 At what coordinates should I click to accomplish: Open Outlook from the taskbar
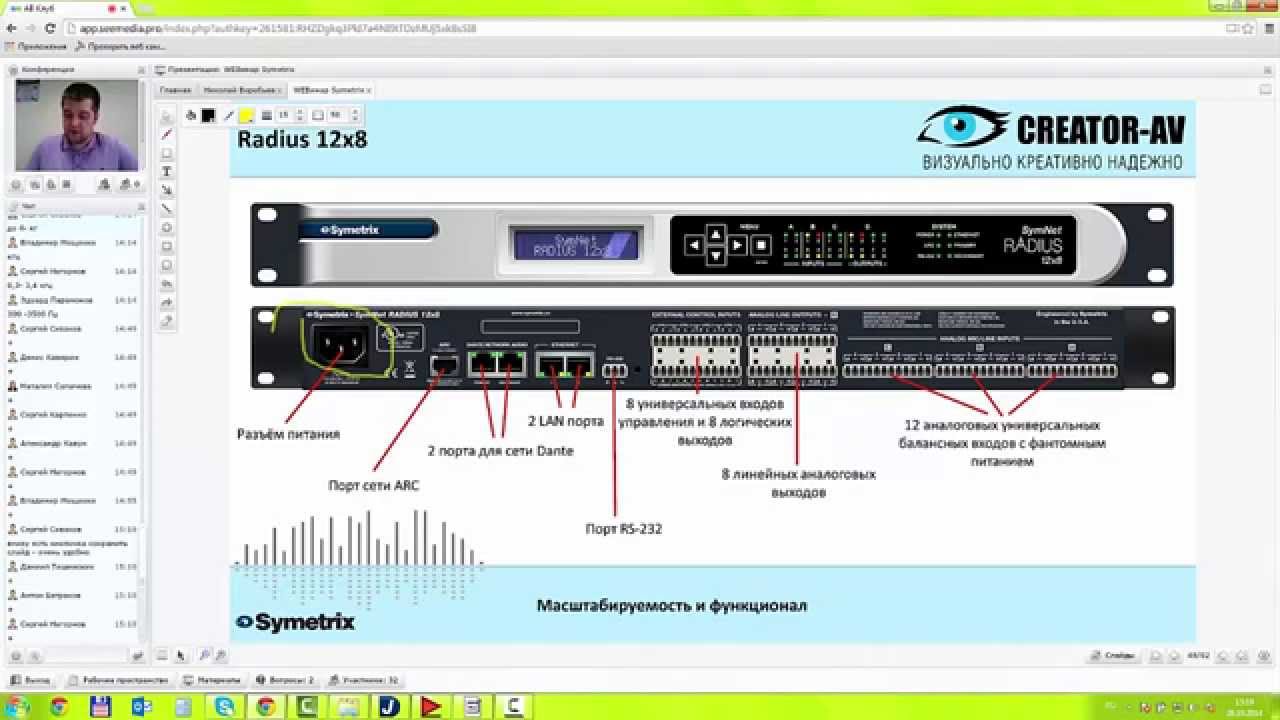pyautogui.click(x=141, y=707)
